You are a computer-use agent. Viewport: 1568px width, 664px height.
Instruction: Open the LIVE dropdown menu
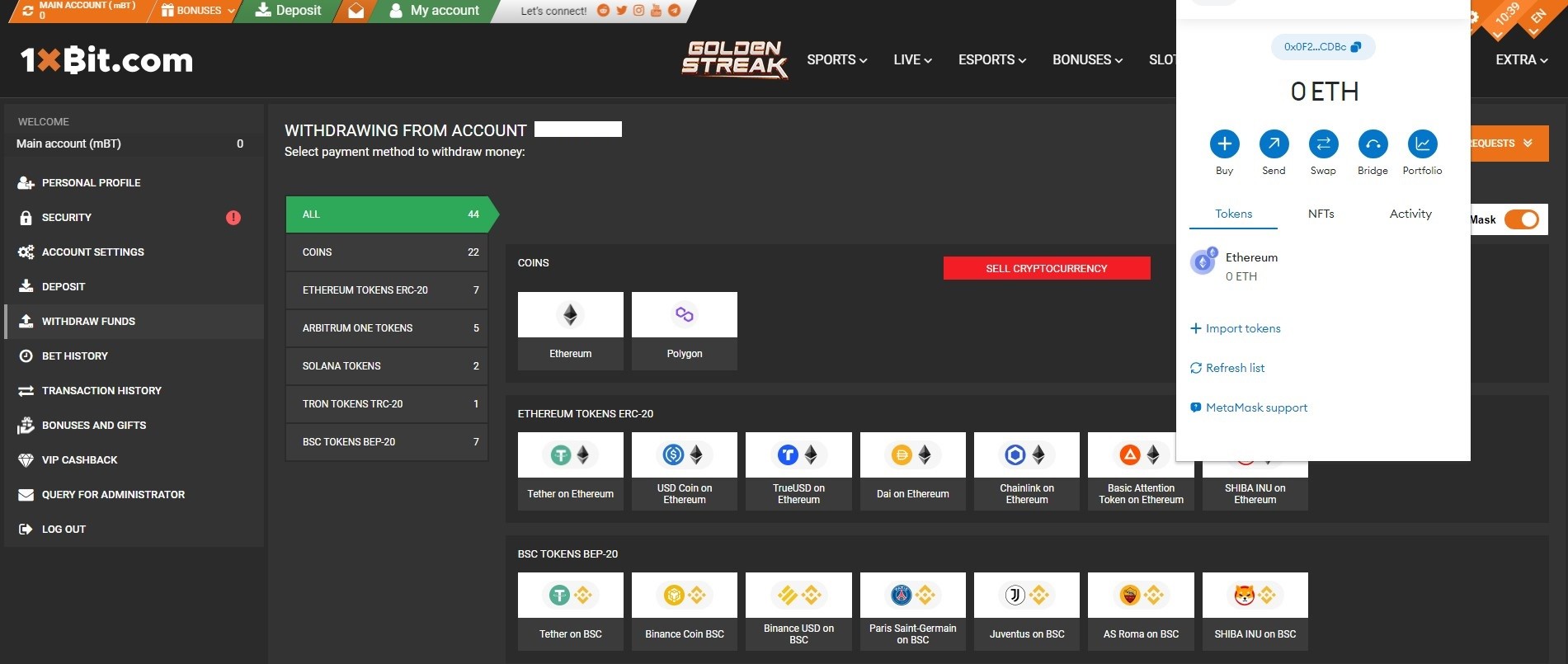912,59
